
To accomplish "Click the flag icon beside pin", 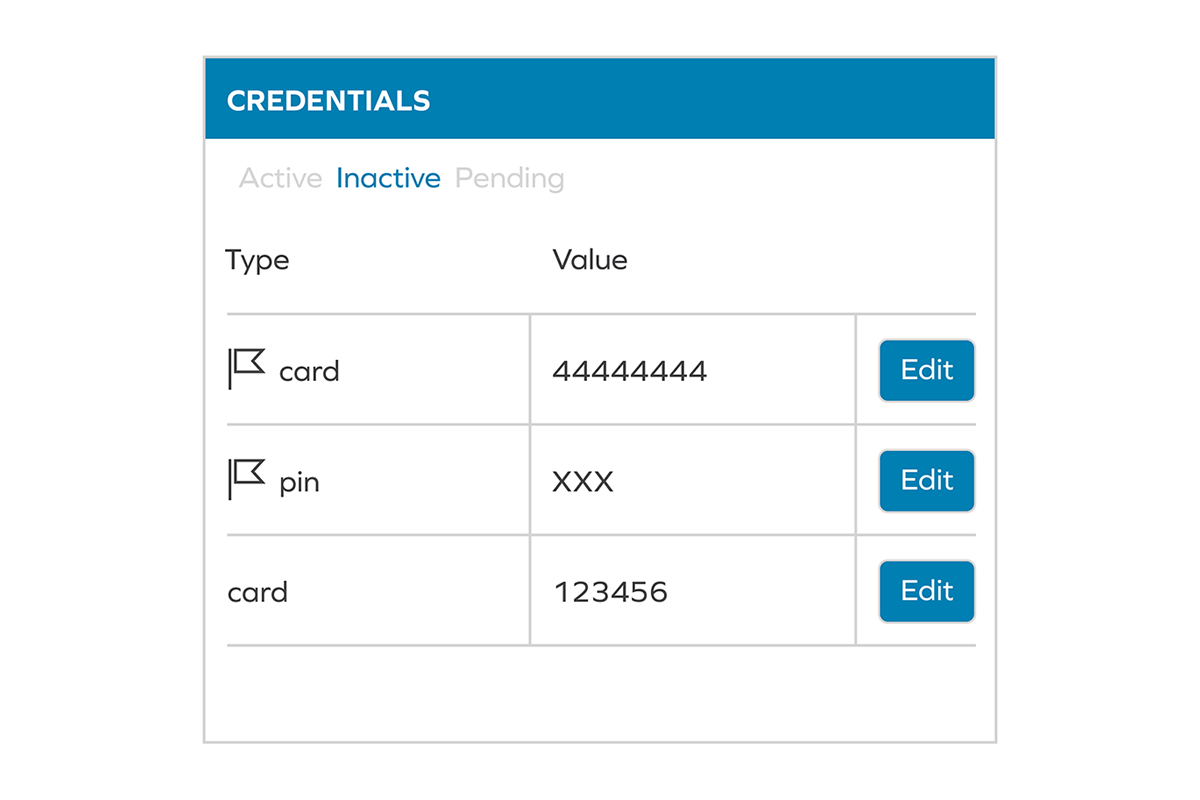I will pyautogui.click(x=246, y=479).
